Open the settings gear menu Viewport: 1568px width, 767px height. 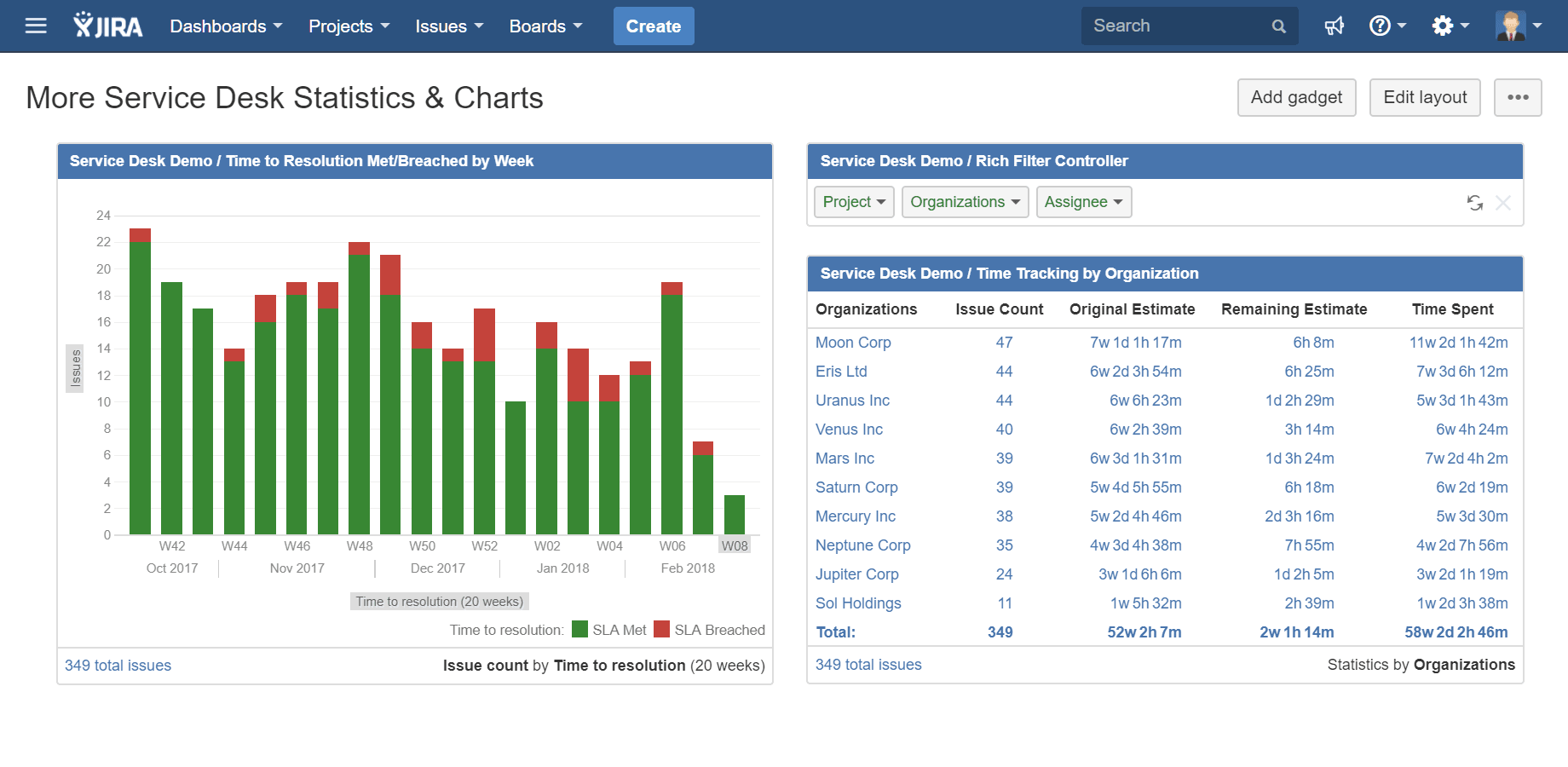1449,26
